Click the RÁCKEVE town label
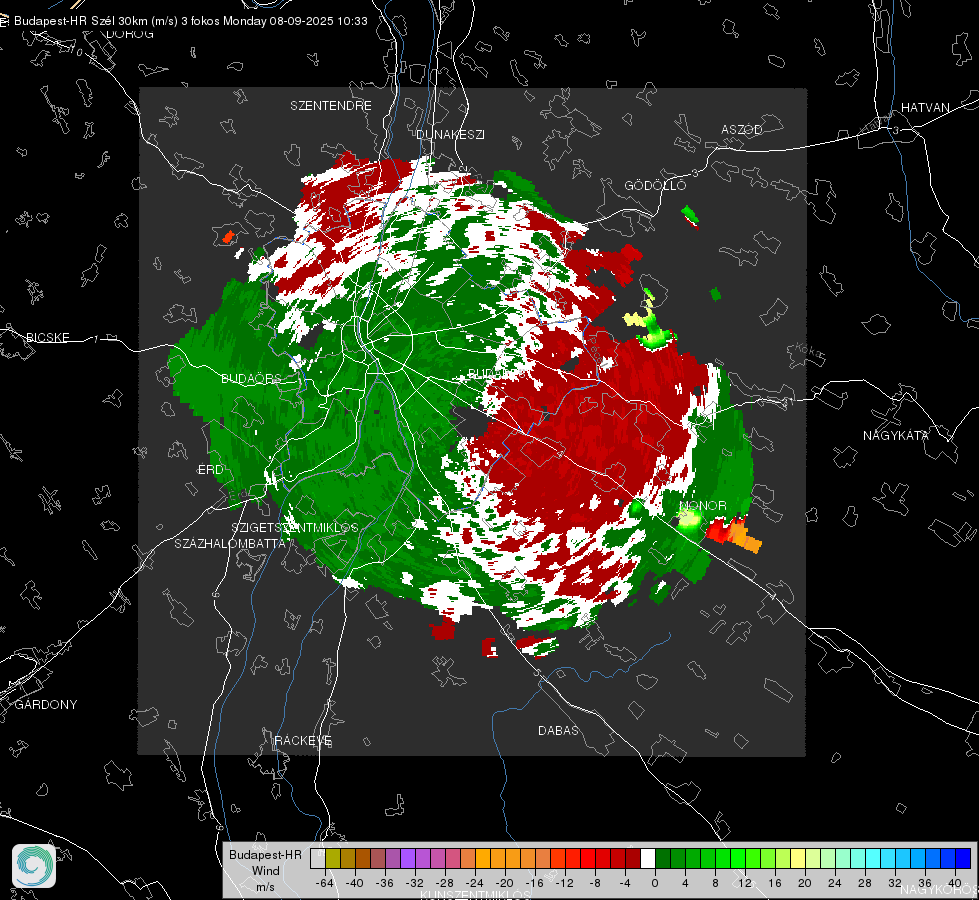Viewport: 979px width, 900px height. [x=303, y=741]
